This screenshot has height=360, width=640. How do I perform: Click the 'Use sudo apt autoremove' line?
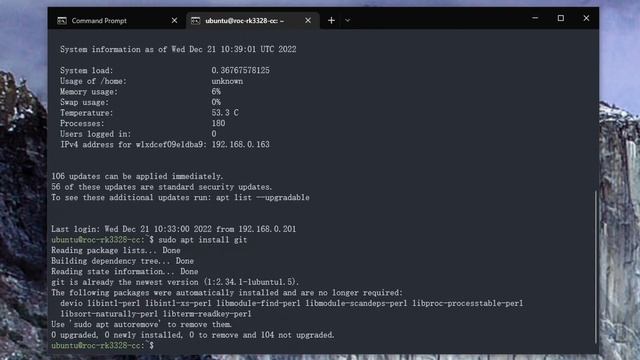tap(142, 324)
